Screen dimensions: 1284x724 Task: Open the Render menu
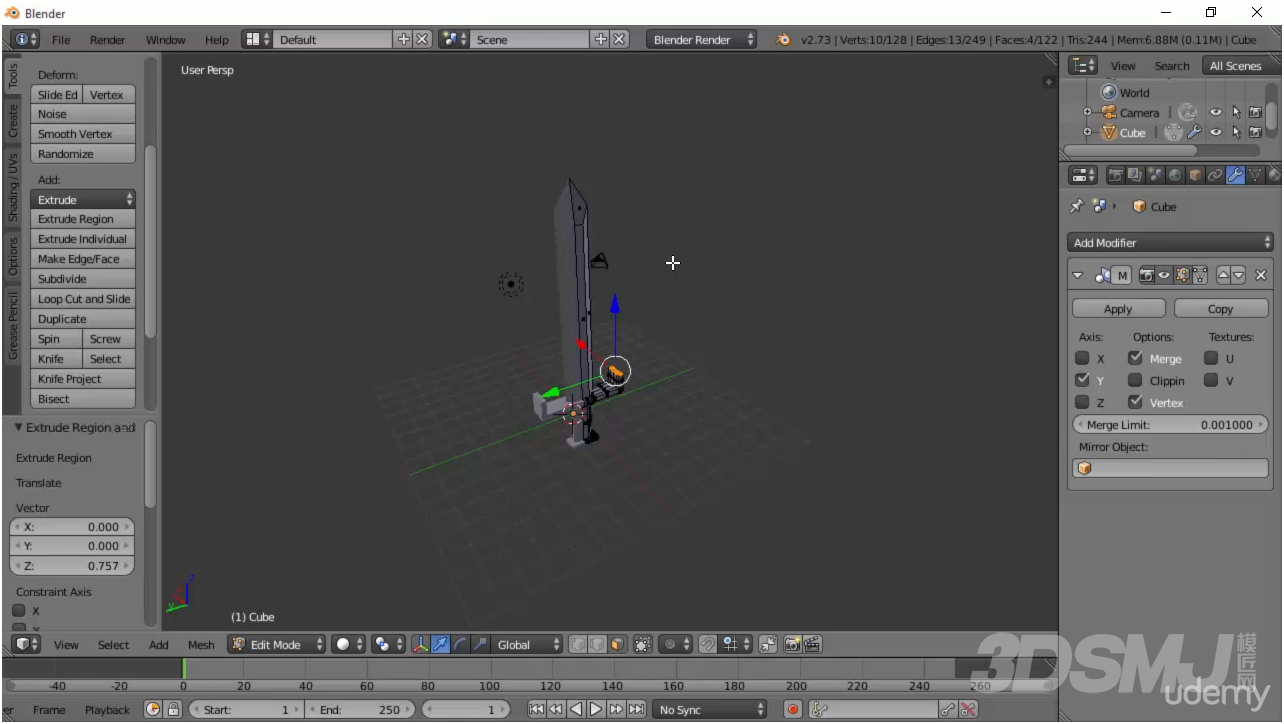pyautogui.click(x=108, y=40)
